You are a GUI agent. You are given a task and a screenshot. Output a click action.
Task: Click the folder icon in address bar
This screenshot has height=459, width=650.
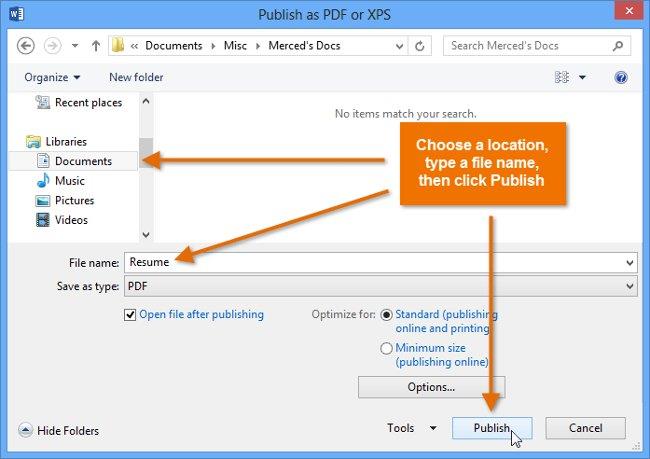tap(118, 45)
